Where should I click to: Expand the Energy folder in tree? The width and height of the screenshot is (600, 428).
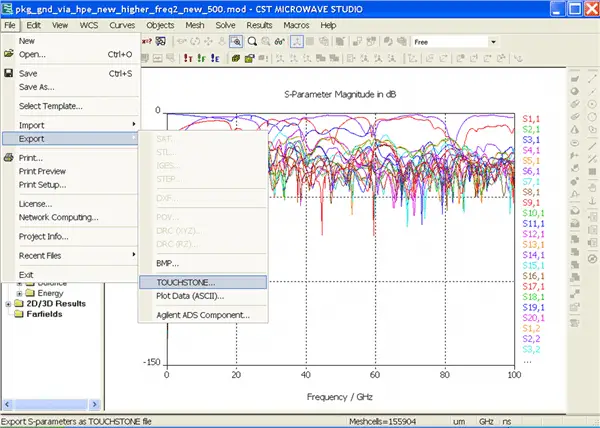(19, 293)
